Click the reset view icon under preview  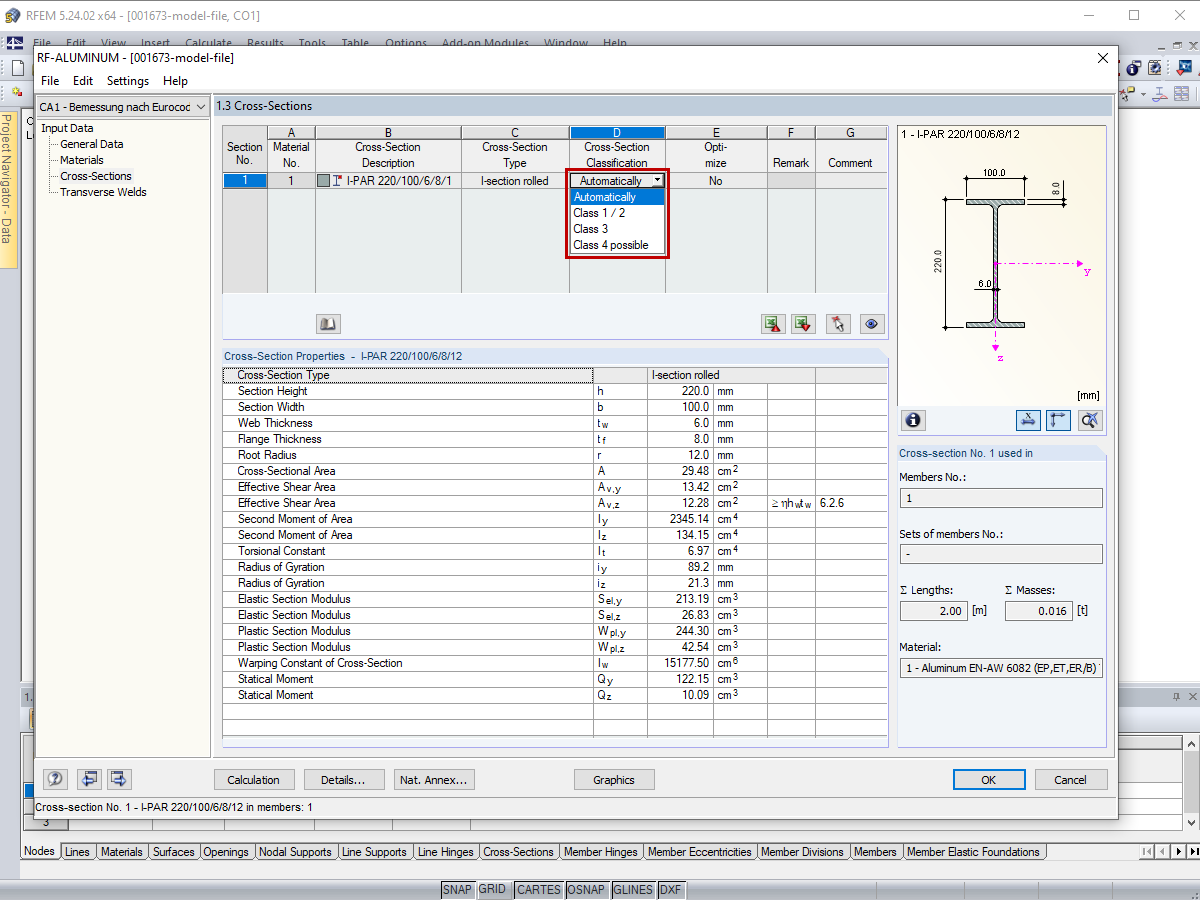point(1090,420)
